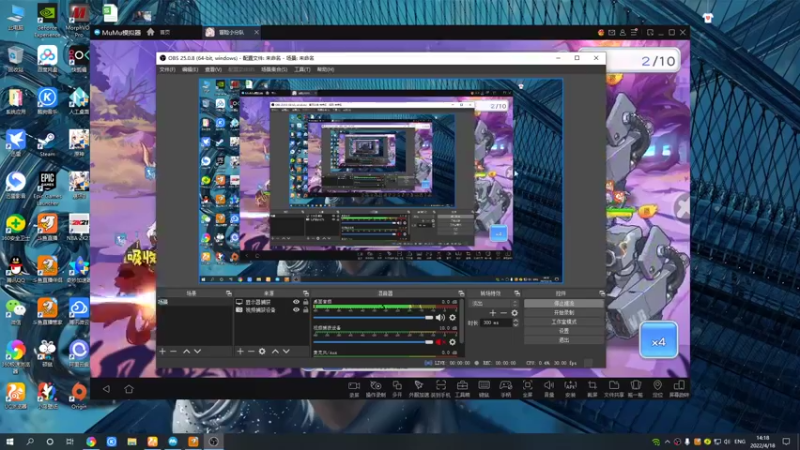
Task: Click OBS studio mode (工作室模式) button
Action: pos(564,321)
